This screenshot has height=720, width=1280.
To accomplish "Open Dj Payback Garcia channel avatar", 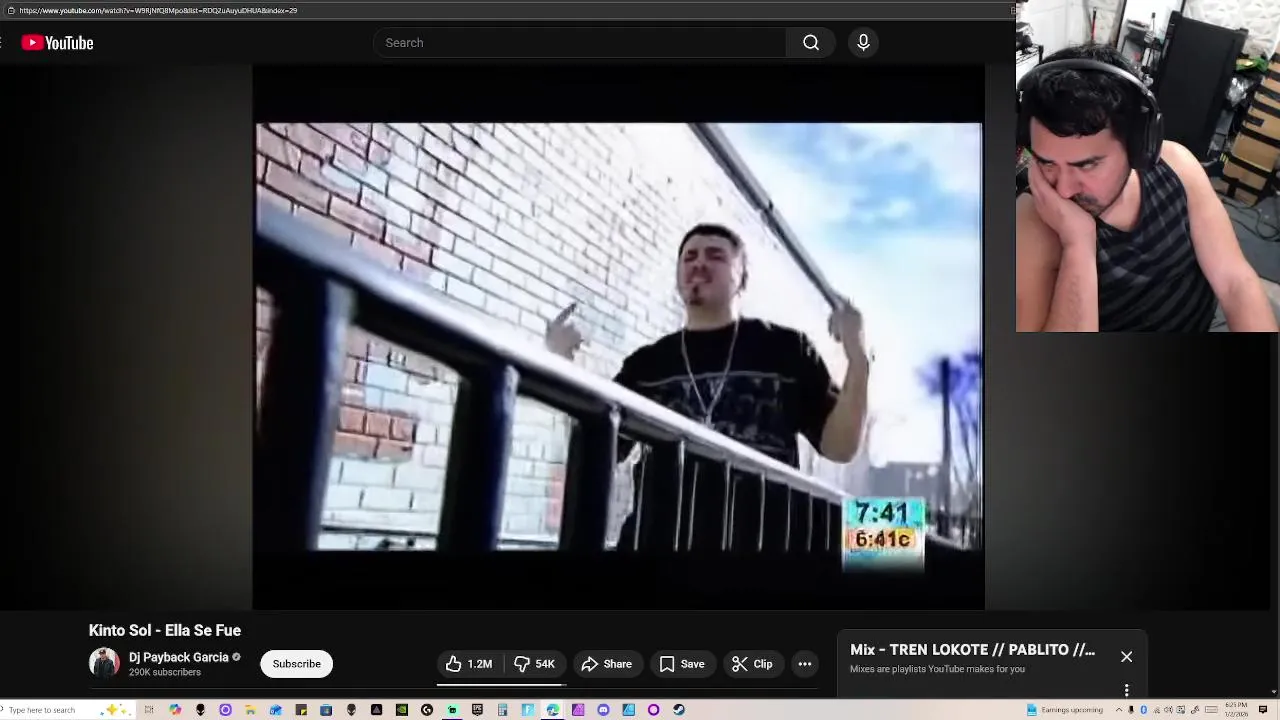I will (x=104, y=663).
